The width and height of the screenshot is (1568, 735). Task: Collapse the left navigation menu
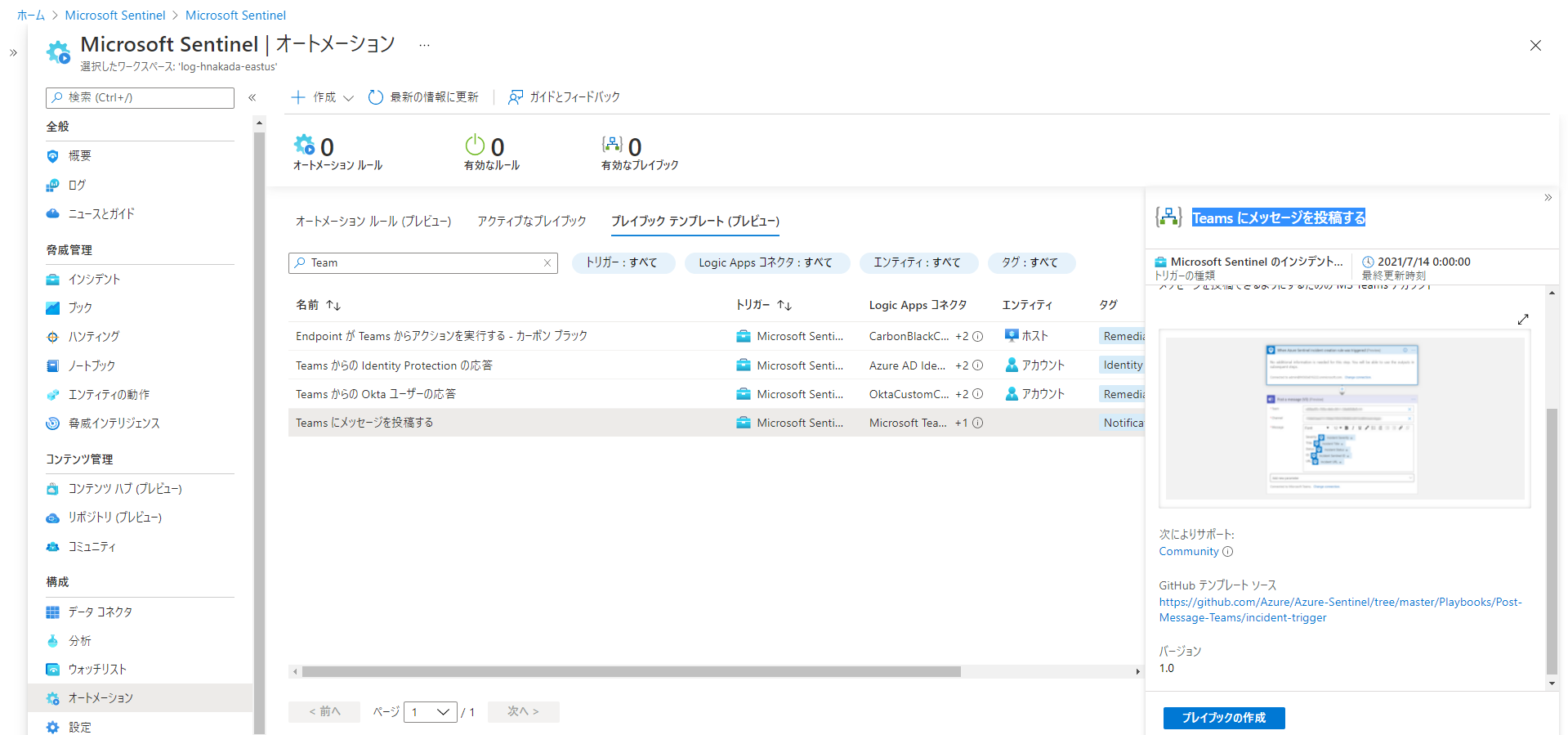(x=252, y=98)
